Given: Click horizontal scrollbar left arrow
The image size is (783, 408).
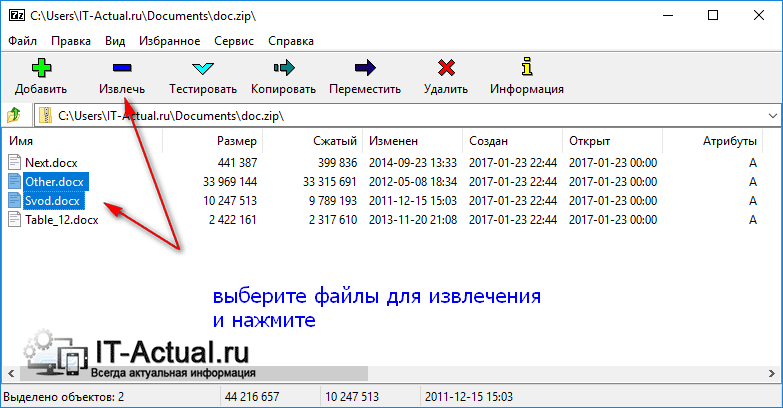Looking at the screenshot, I should tap(11, 373).
